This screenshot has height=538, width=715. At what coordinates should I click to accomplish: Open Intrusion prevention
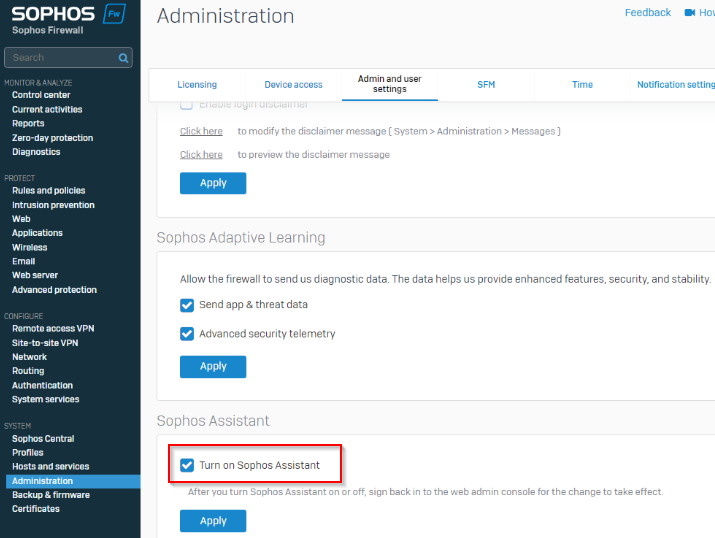(53, 205)
